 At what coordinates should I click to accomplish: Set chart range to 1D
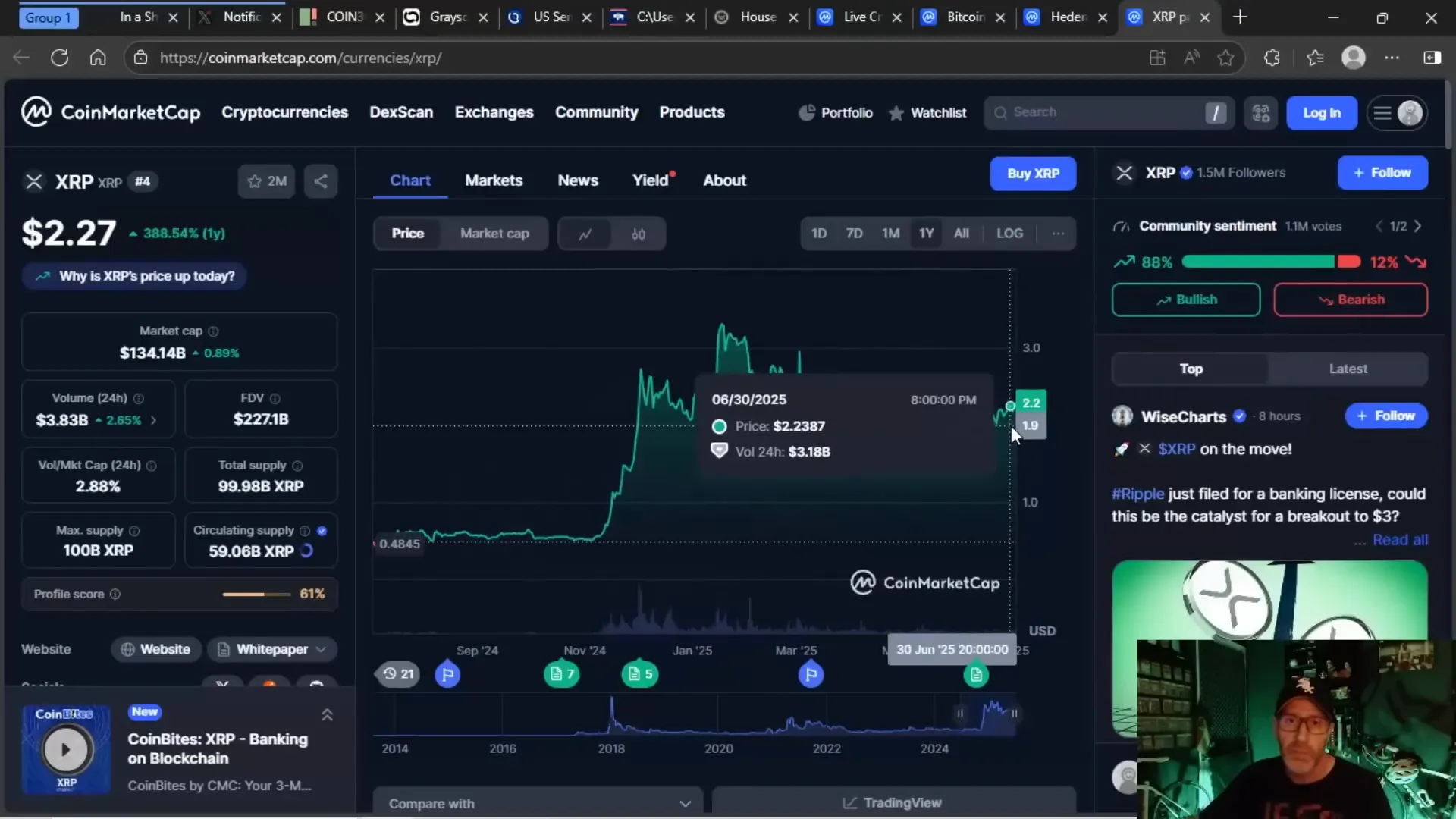click(x=819, y=234)
